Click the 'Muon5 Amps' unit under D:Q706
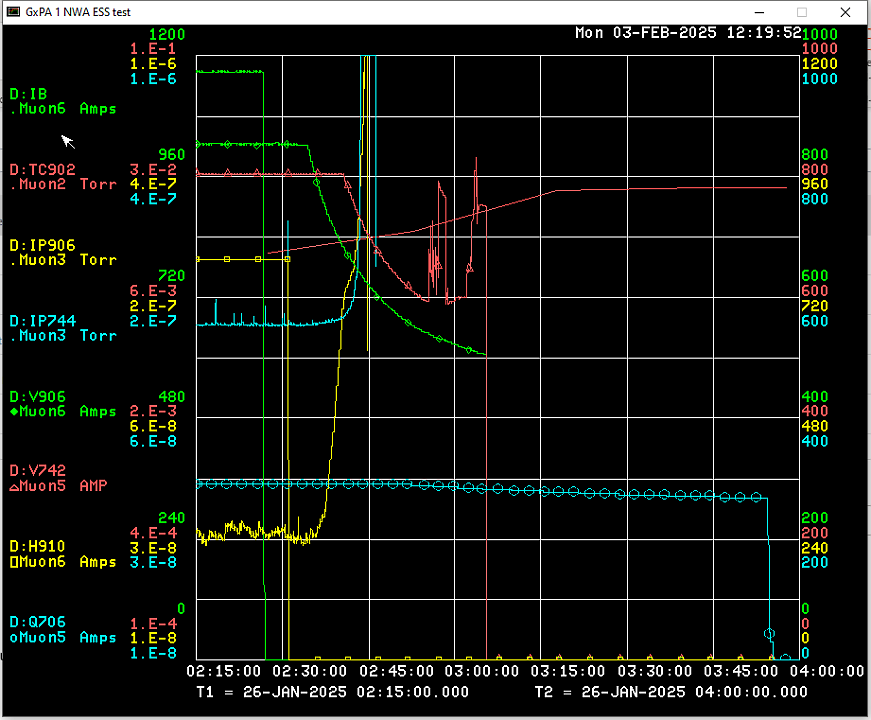The image size is (871, 720). coord(68,637)
